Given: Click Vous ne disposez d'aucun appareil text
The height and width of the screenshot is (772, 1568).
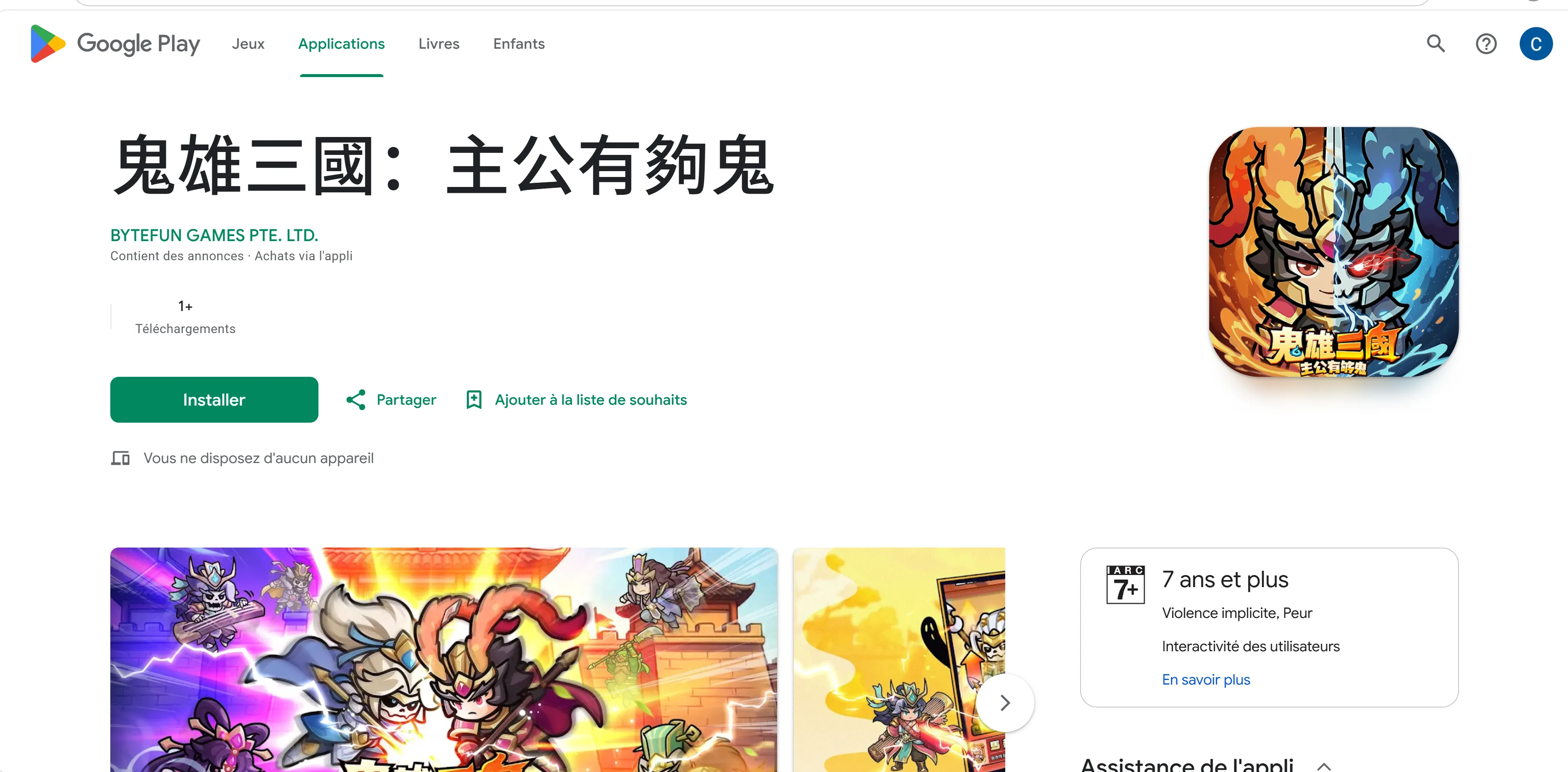Looking at the screenshot, I should [258, 458].
